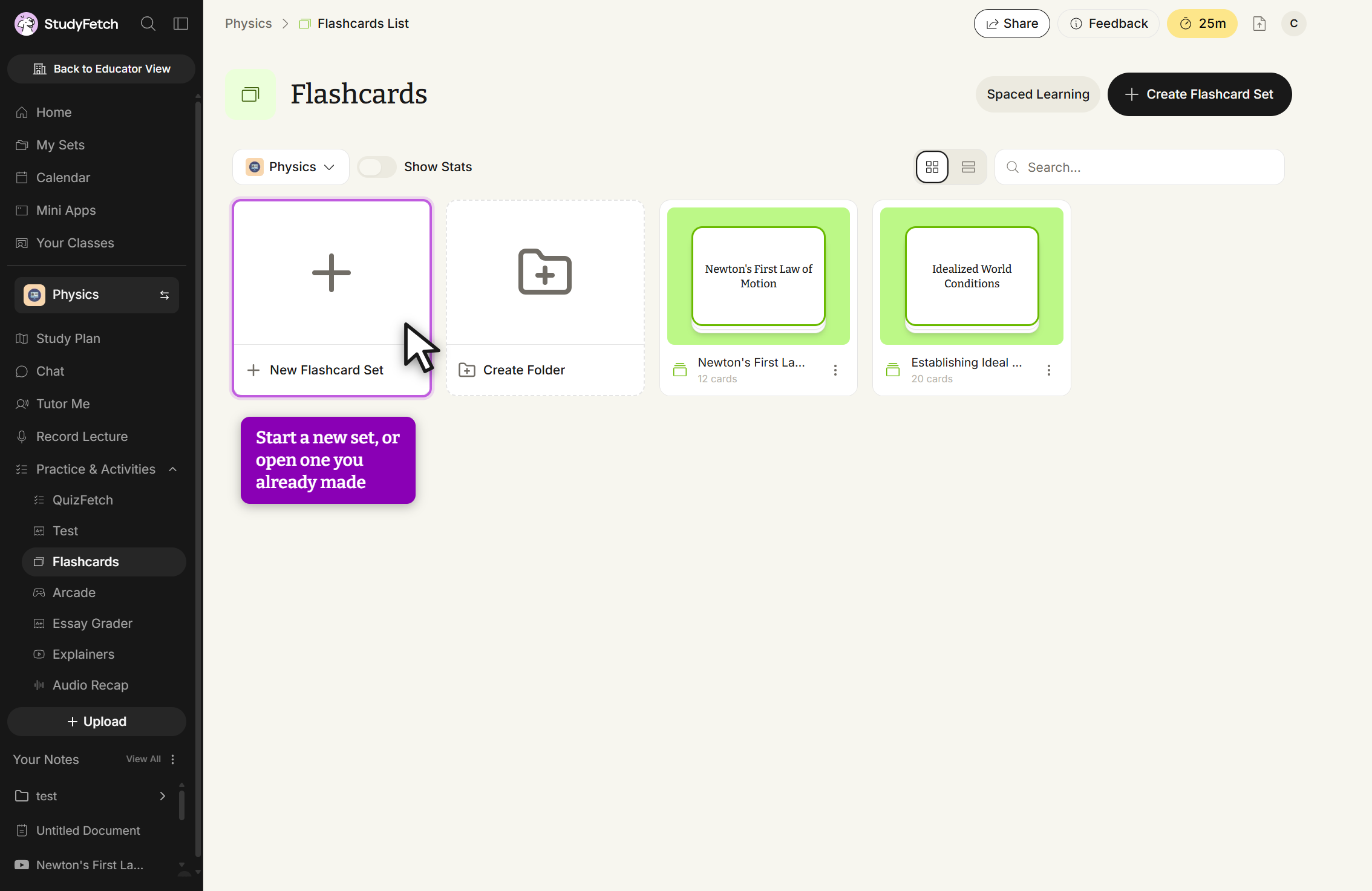Open options for Establishing Ideal set
The height and width of the screenshot is (891, 1372).
[x=1049, y=370]
